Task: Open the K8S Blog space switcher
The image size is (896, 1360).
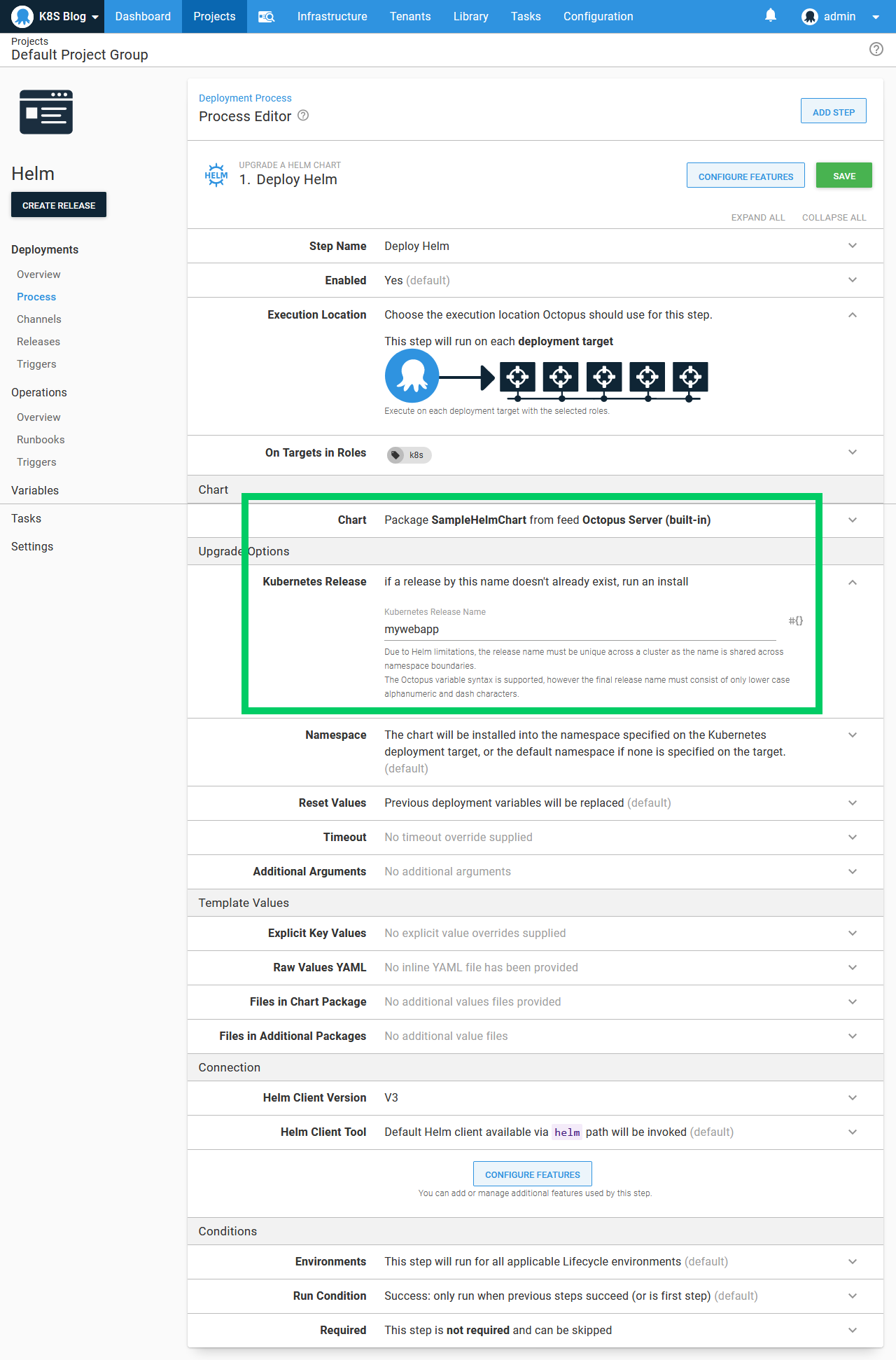Action: click(55, 17)
